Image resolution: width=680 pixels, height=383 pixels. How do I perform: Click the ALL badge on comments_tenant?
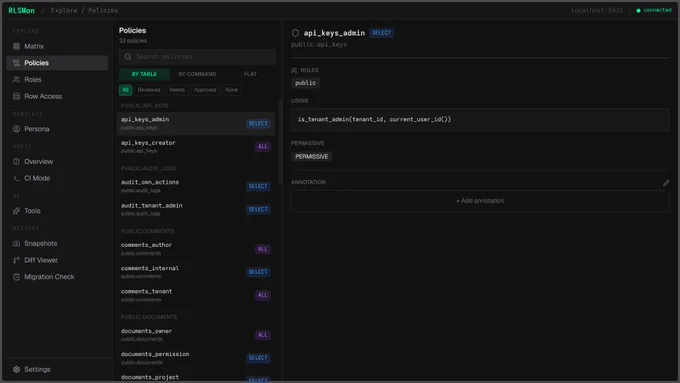262,295
